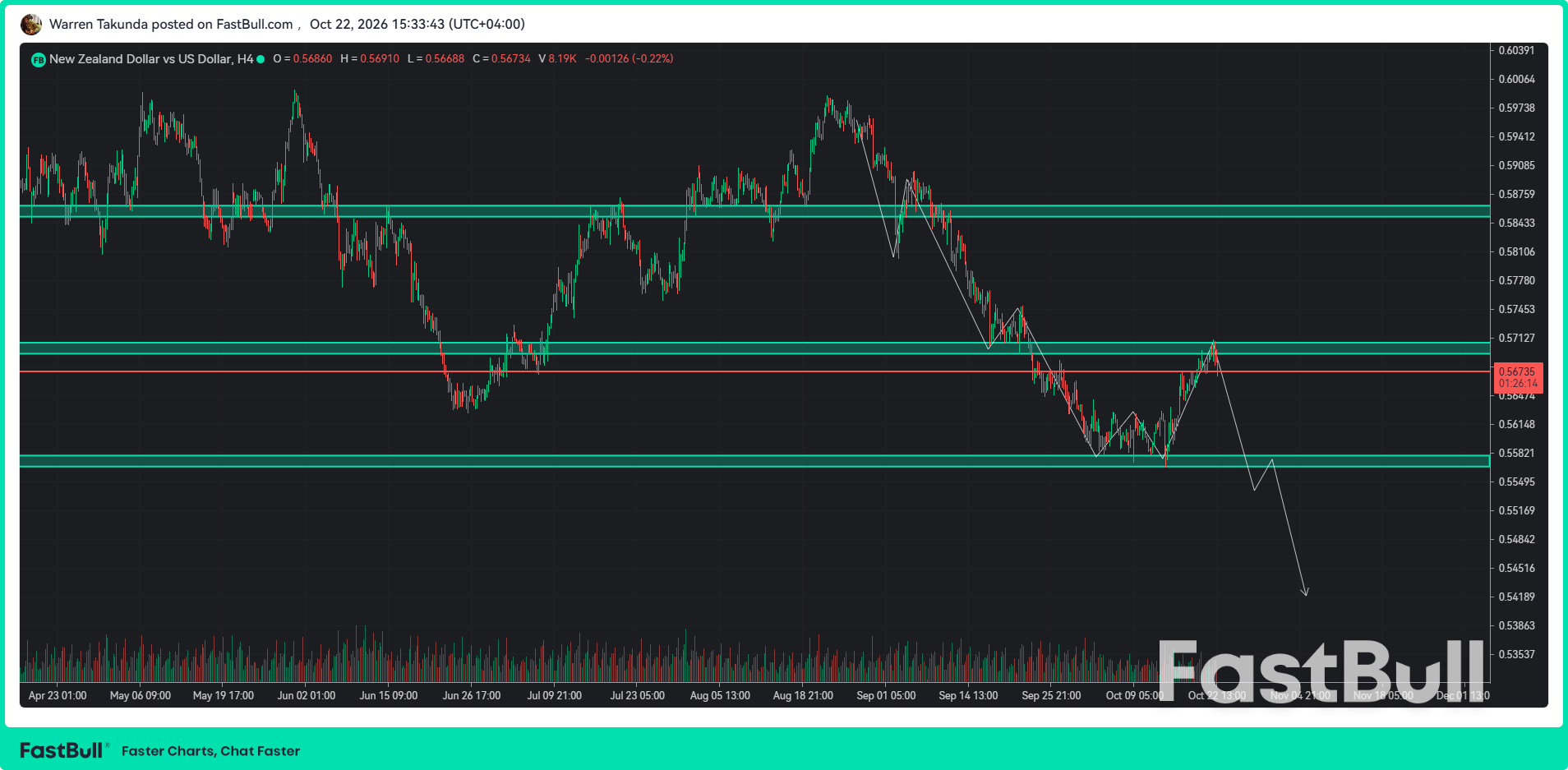1568x770 pixels.
Task: Click the high value "H = 0.56910"
Action: [370, 59]
